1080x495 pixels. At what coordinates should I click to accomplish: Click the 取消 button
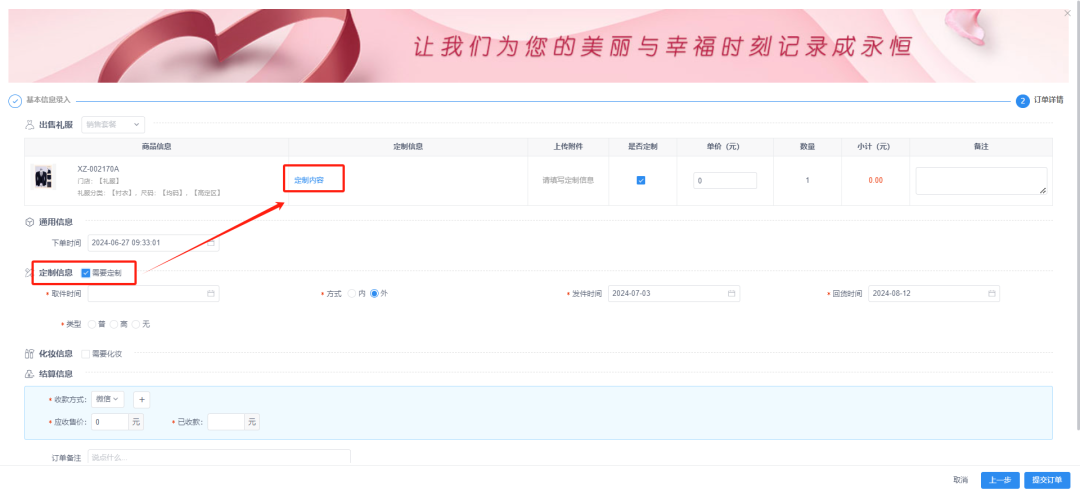coord(961,480)
